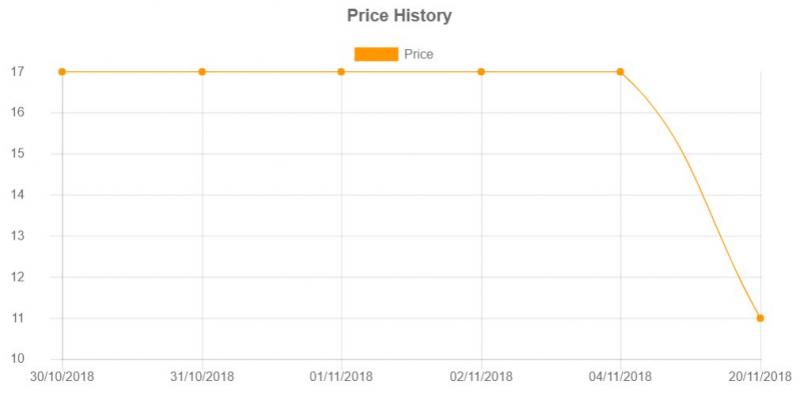Select the data point at 30/10/2018

point(62,71)
